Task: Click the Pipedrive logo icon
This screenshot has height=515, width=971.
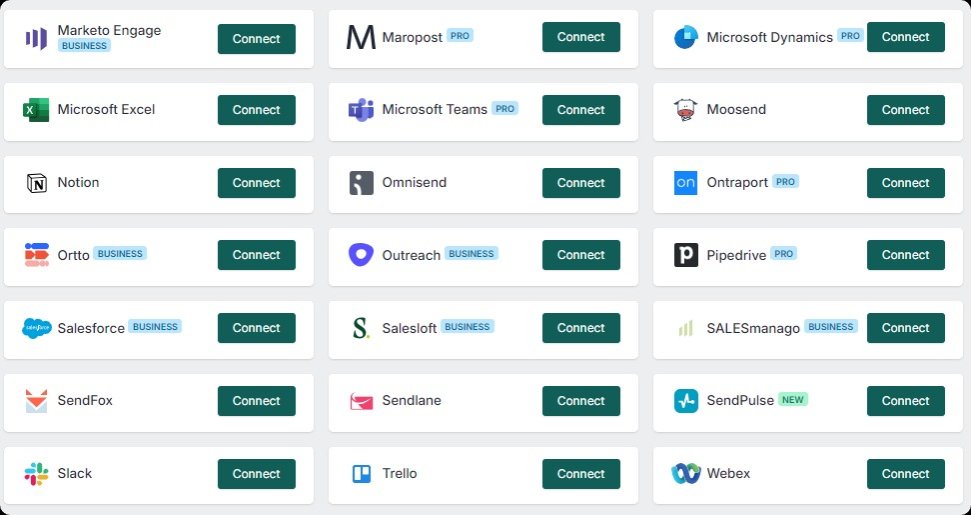Action: pyautogui.click(x=686, y=256)
